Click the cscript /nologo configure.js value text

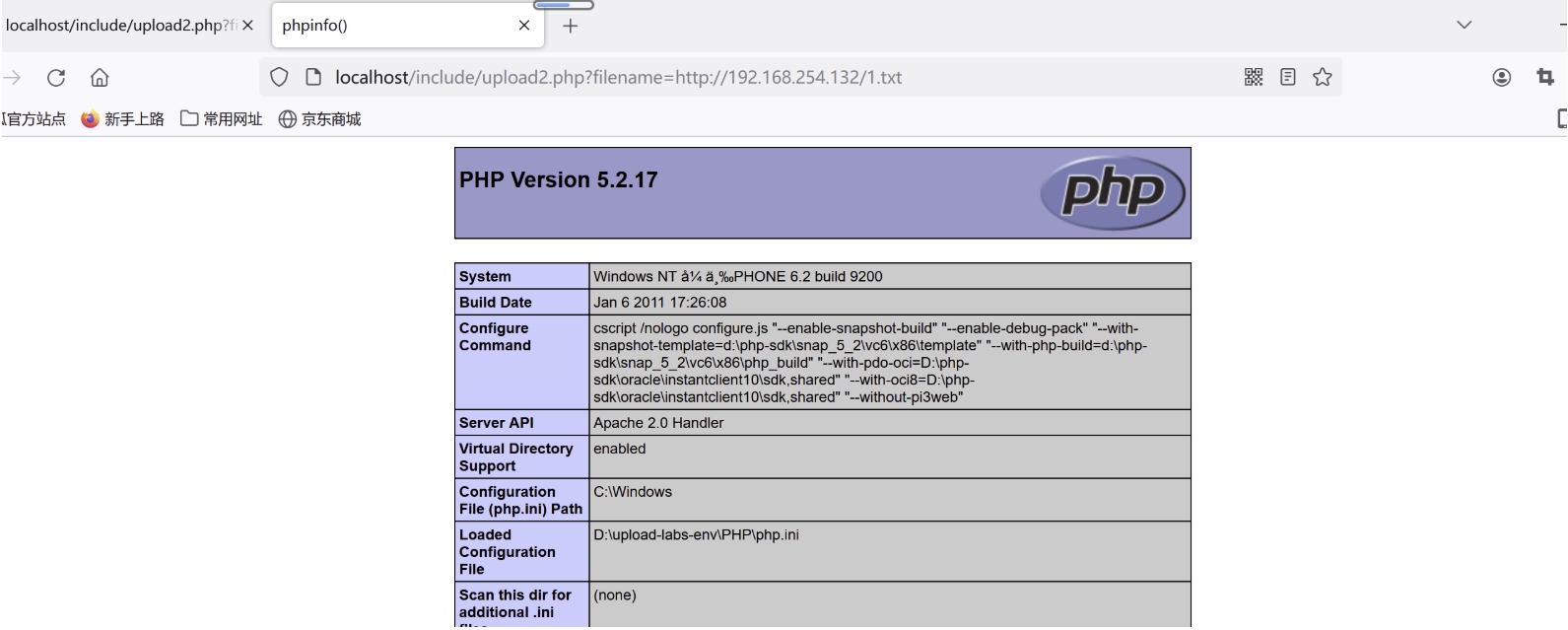pos(870,363)
